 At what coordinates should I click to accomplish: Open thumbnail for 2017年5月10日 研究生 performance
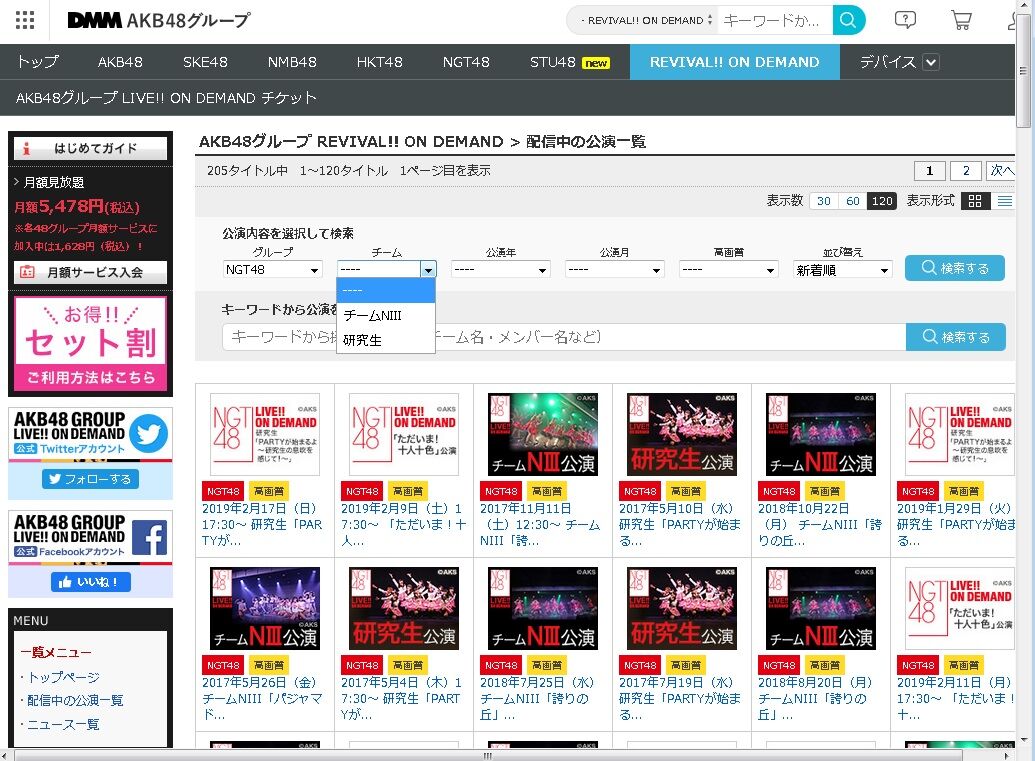(x=682, y=434)
